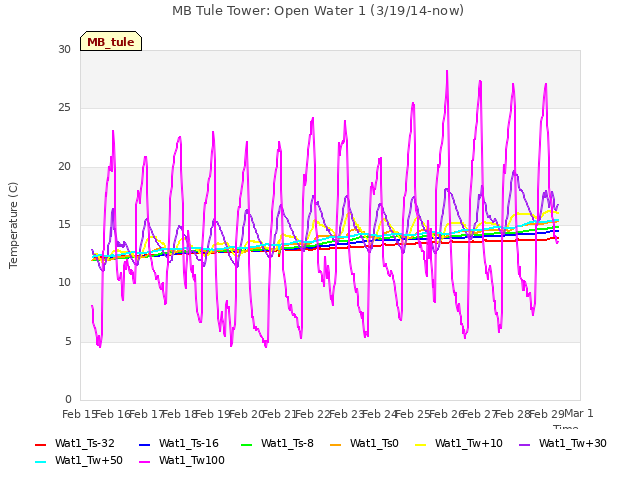Toggle Wat1_Tw100 legend entry
The image size is (640, 480).
click(x=182, y=460)
